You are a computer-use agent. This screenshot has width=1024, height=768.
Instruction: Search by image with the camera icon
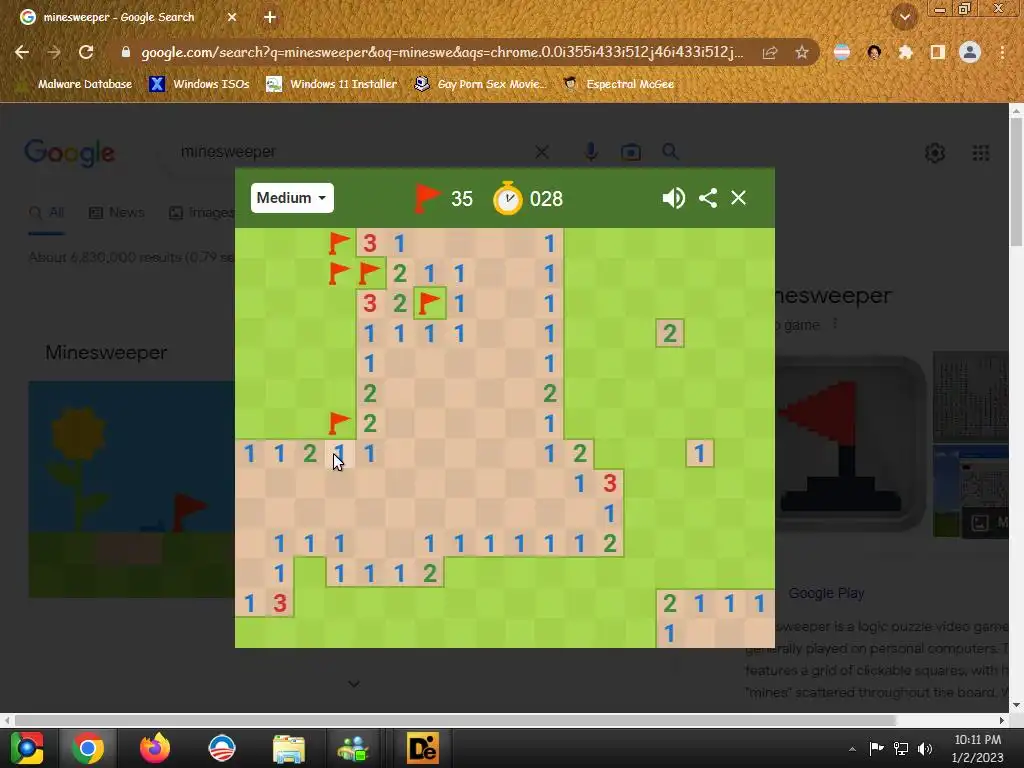pos(631,152)
